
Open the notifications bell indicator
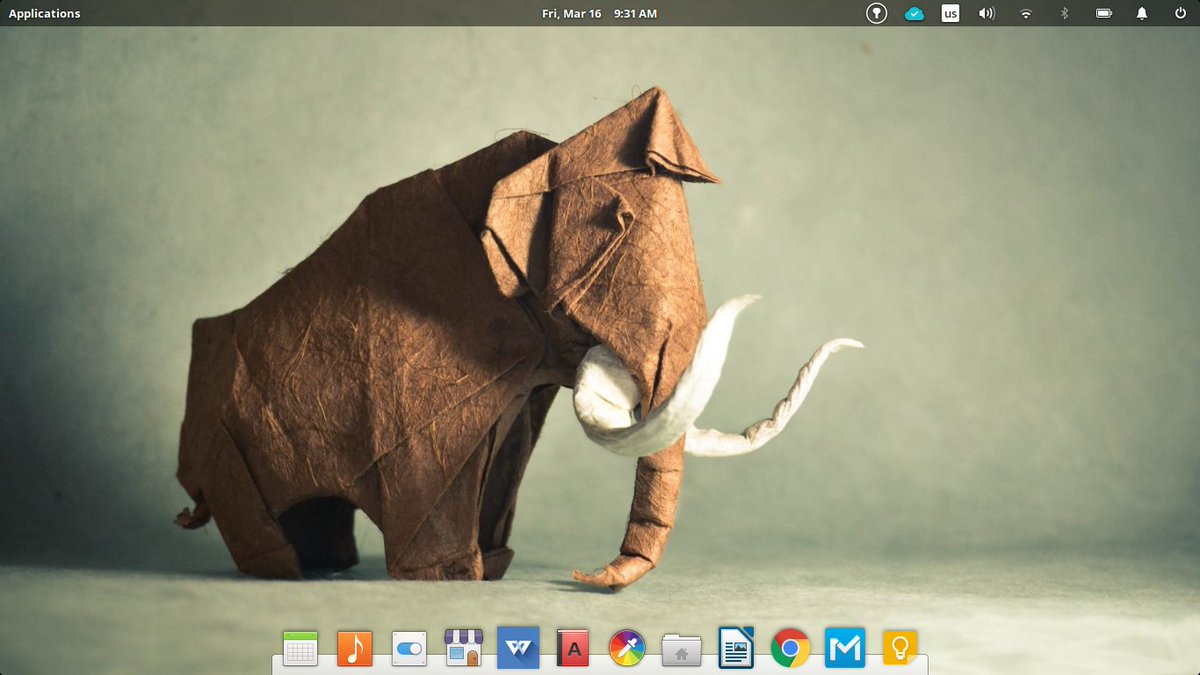(1141, 14)
